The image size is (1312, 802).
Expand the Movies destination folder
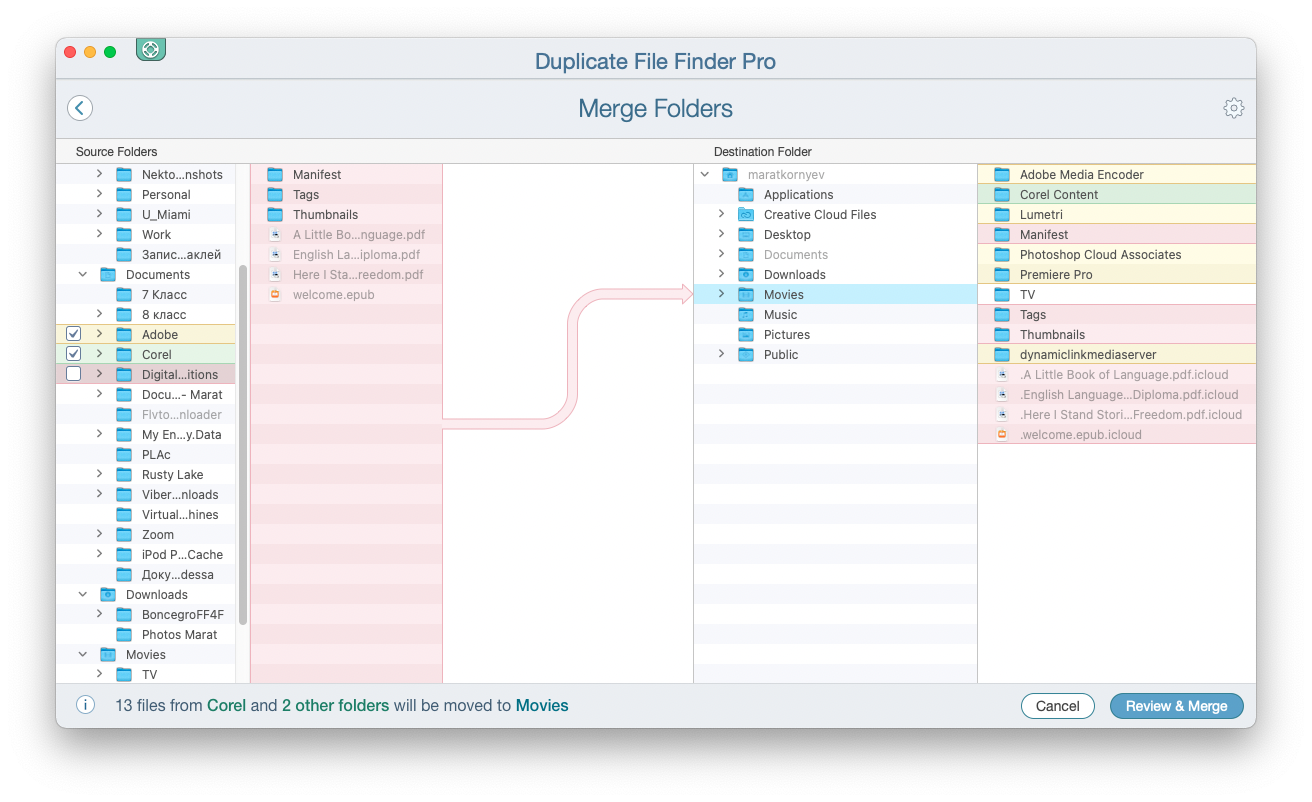click(x=721, y=294)
